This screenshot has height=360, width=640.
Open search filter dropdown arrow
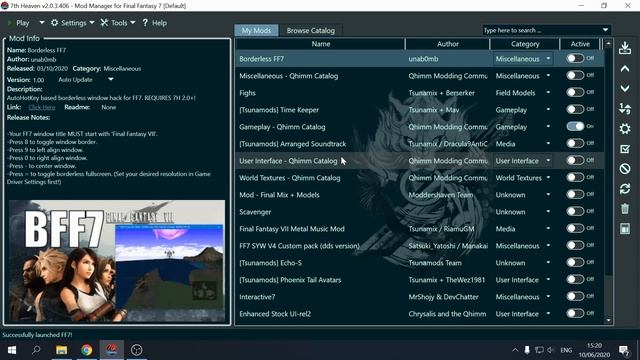(x=605, y=30)
